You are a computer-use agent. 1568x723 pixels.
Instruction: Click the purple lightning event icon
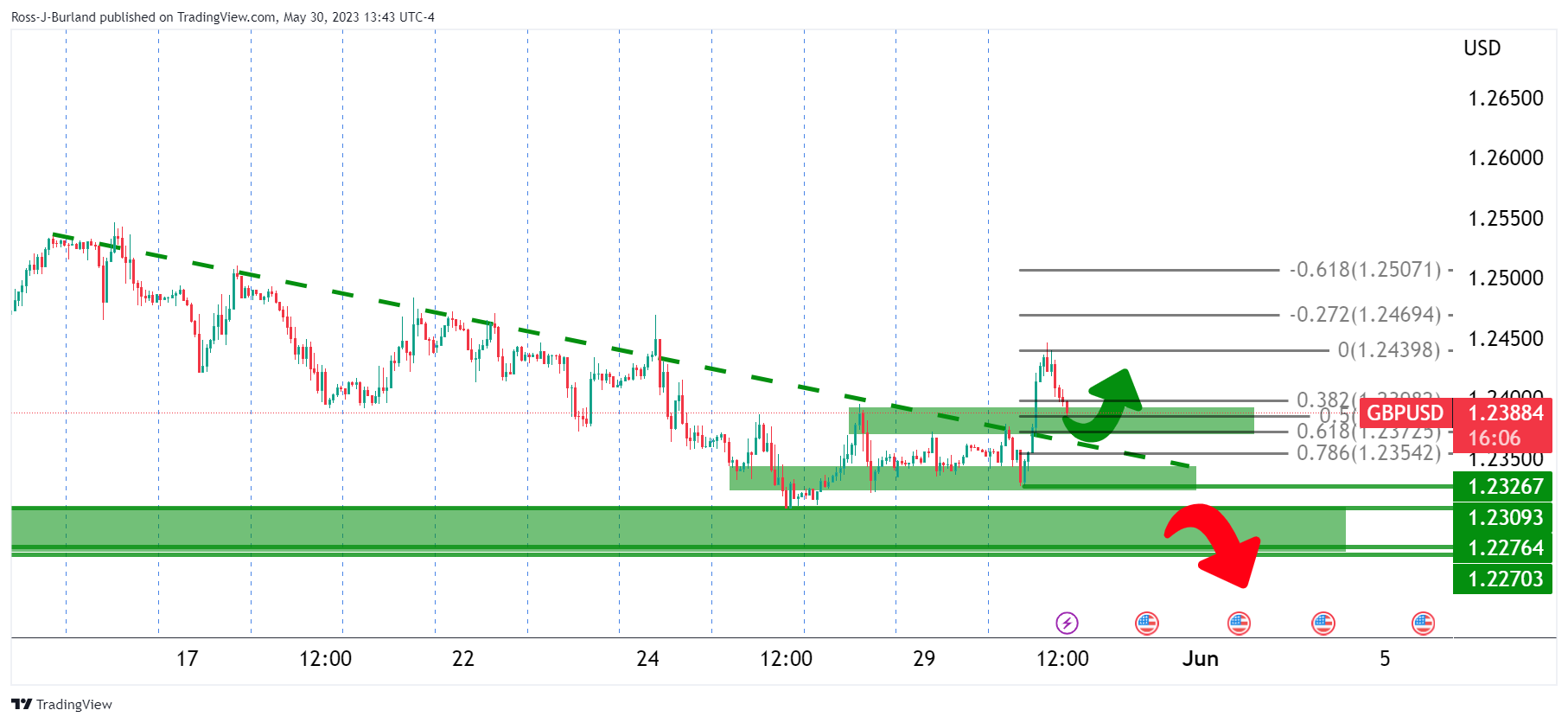(1067, 623)
